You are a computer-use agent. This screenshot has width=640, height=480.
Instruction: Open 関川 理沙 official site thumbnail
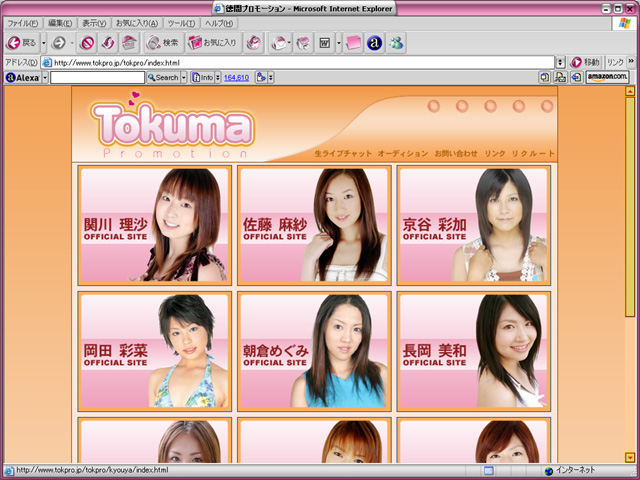point(154,225)
